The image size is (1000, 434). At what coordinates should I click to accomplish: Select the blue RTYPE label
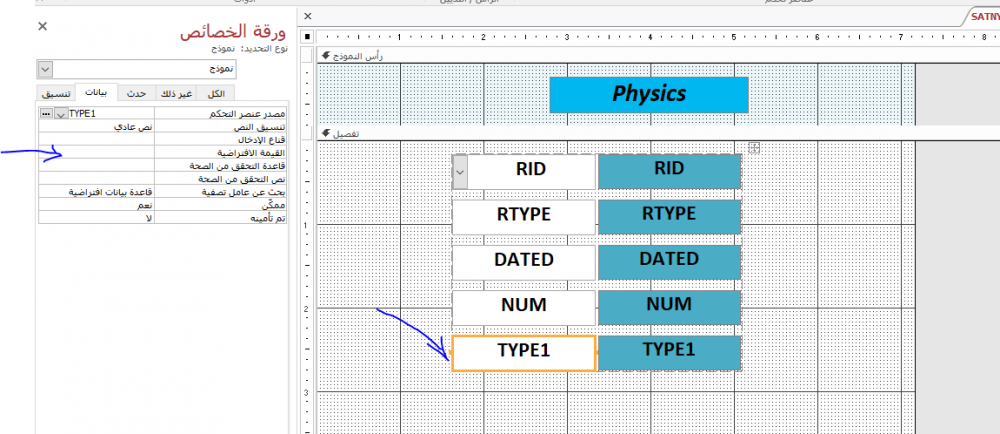(x=670, y=217)
